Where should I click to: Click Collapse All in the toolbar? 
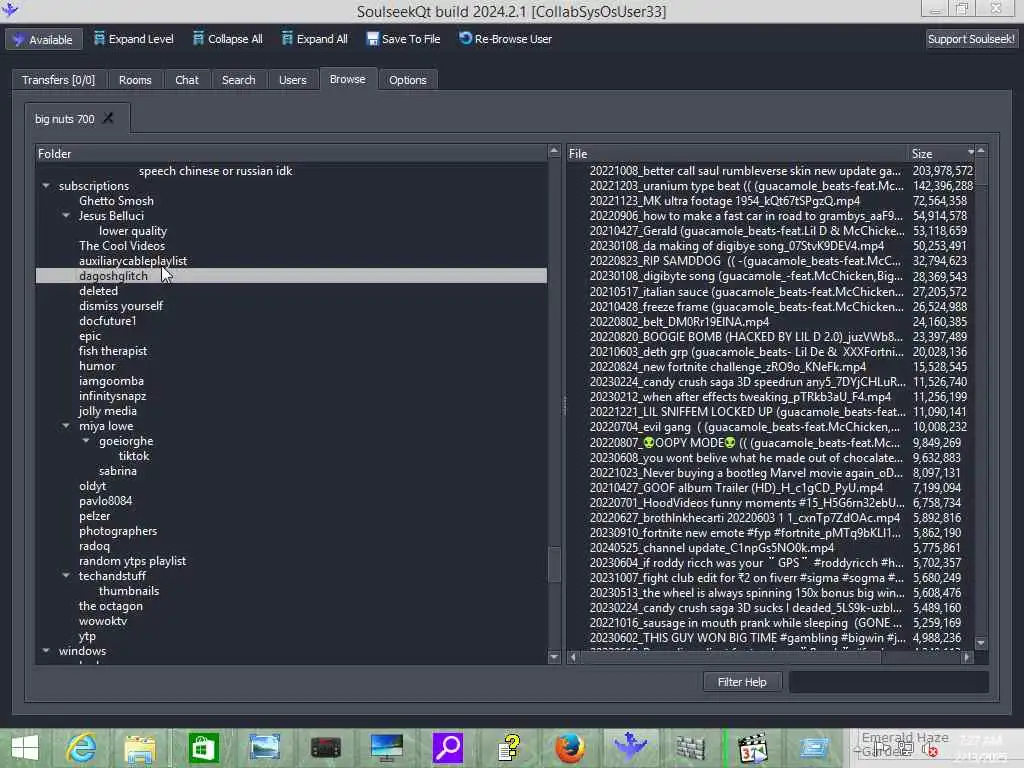(x=228, y=39)
